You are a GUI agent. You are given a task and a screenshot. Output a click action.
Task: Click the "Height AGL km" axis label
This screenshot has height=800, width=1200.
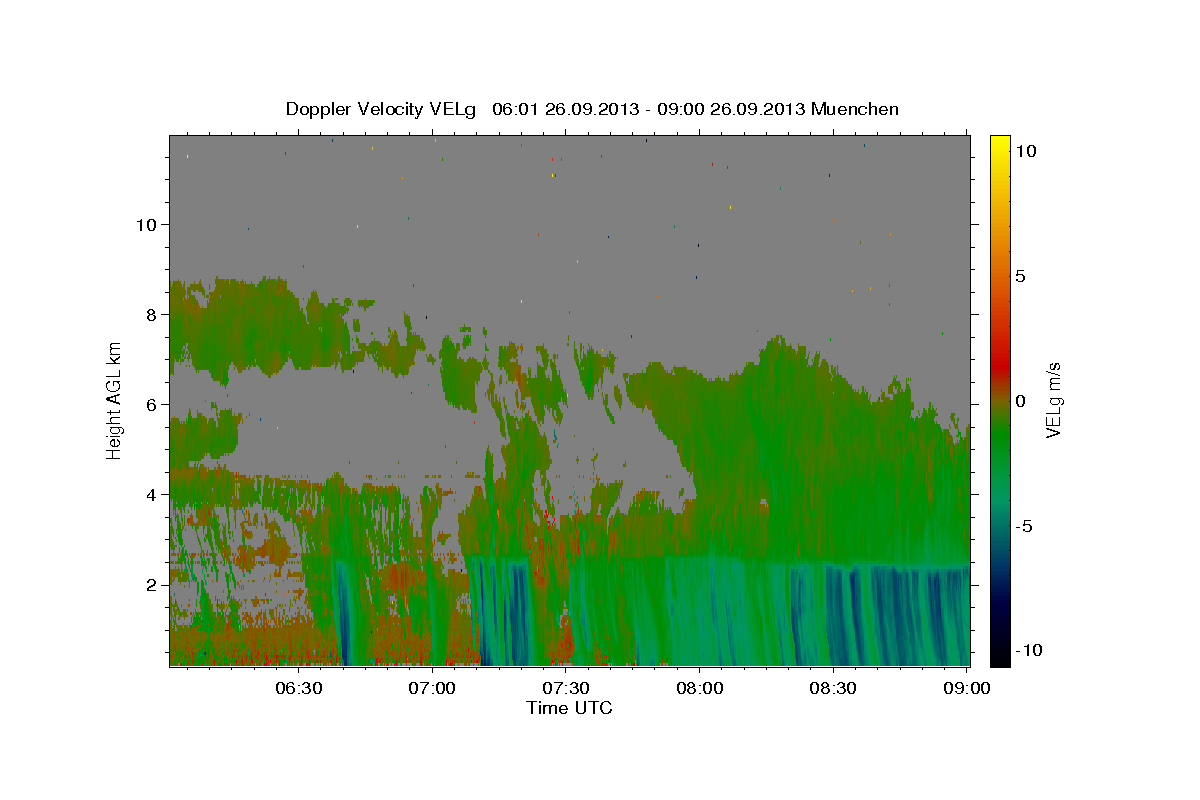pyautogui.click(x=115, y=400)
